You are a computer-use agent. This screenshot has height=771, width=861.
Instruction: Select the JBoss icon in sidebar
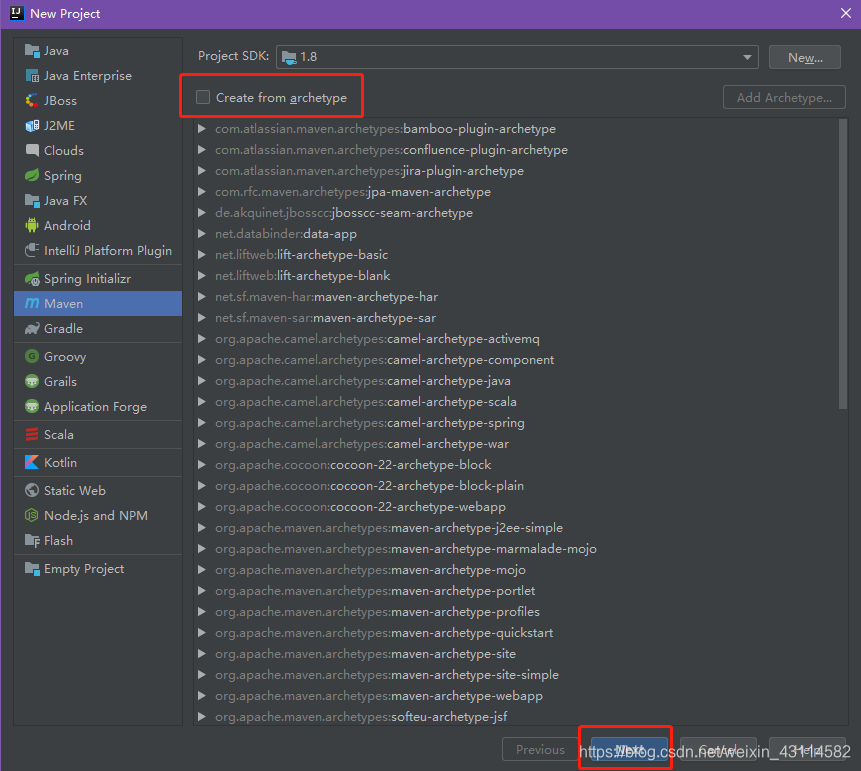pos(32,100)
